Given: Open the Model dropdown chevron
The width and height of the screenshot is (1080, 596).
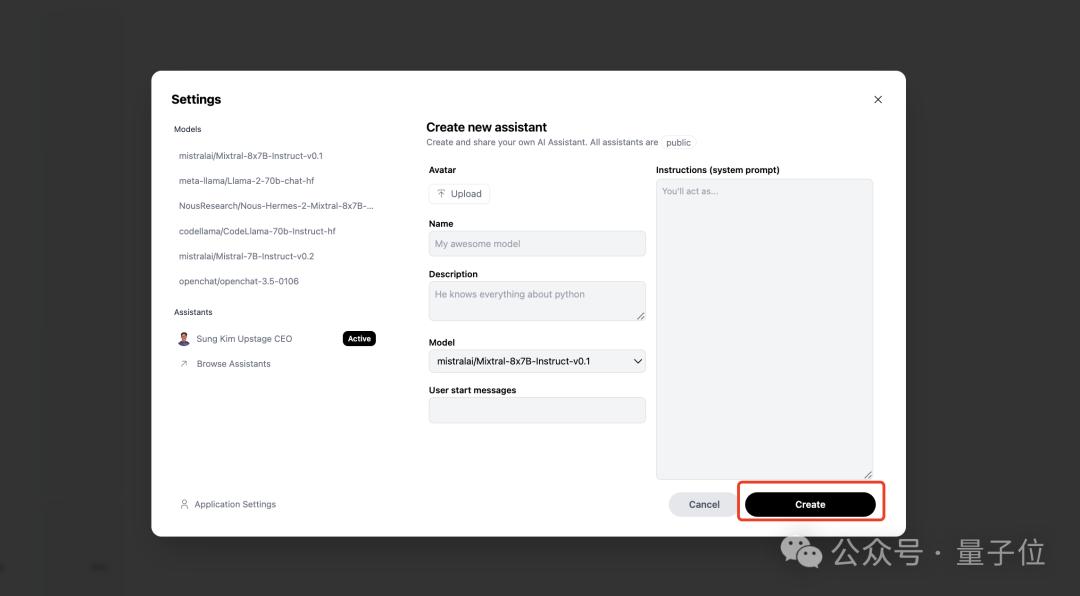Looking at the screenshot, I should (637, 361).
